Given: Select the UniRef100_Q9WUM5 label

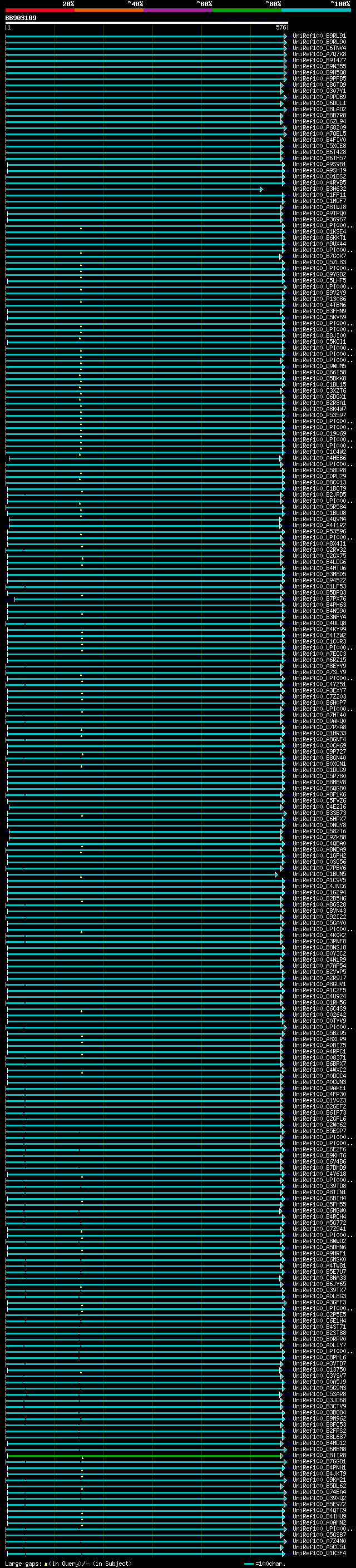Looking at the screenshot, I should coord(319,366).
